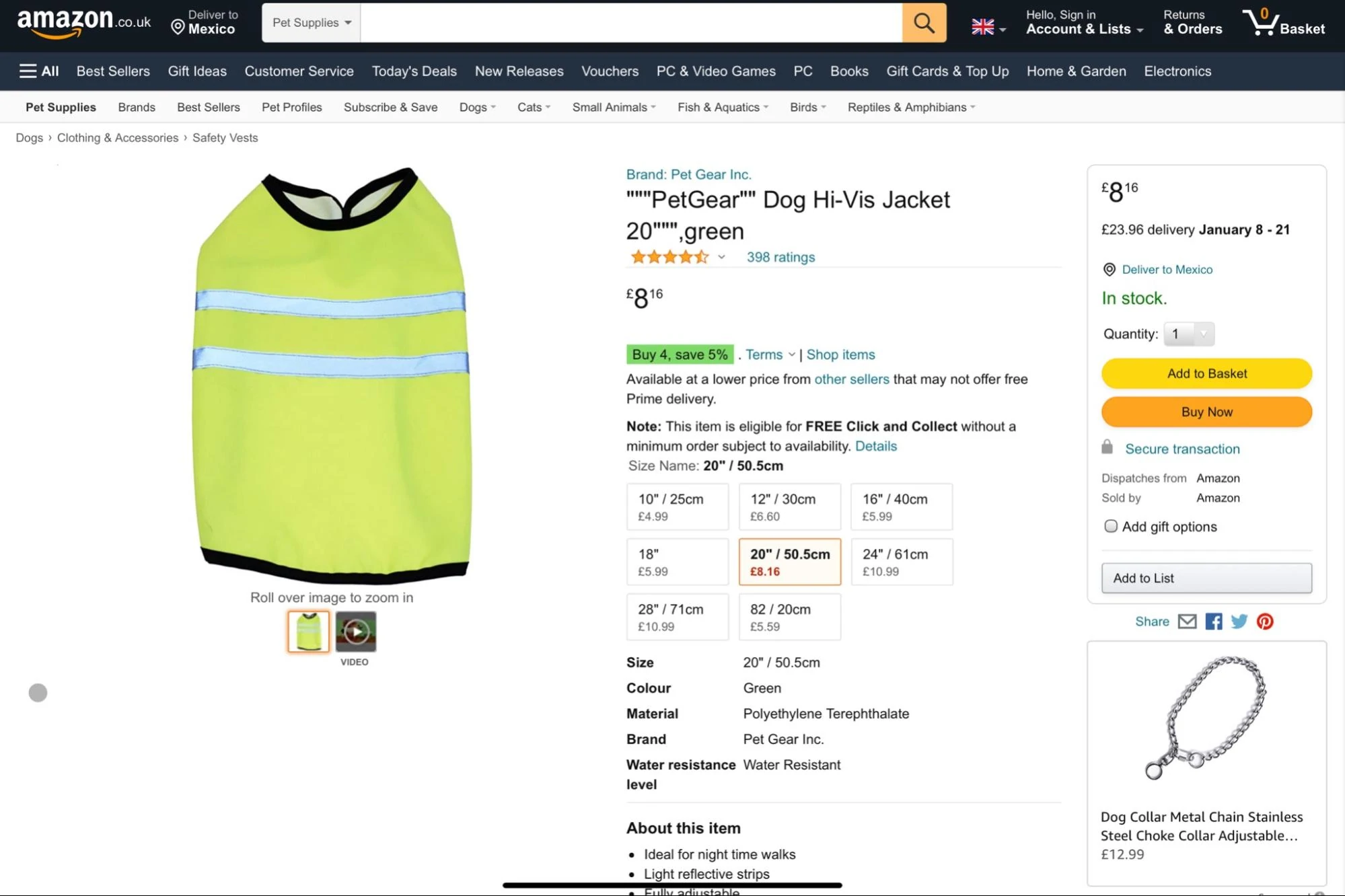Open the Cats submenu

(x=534, y=108)
